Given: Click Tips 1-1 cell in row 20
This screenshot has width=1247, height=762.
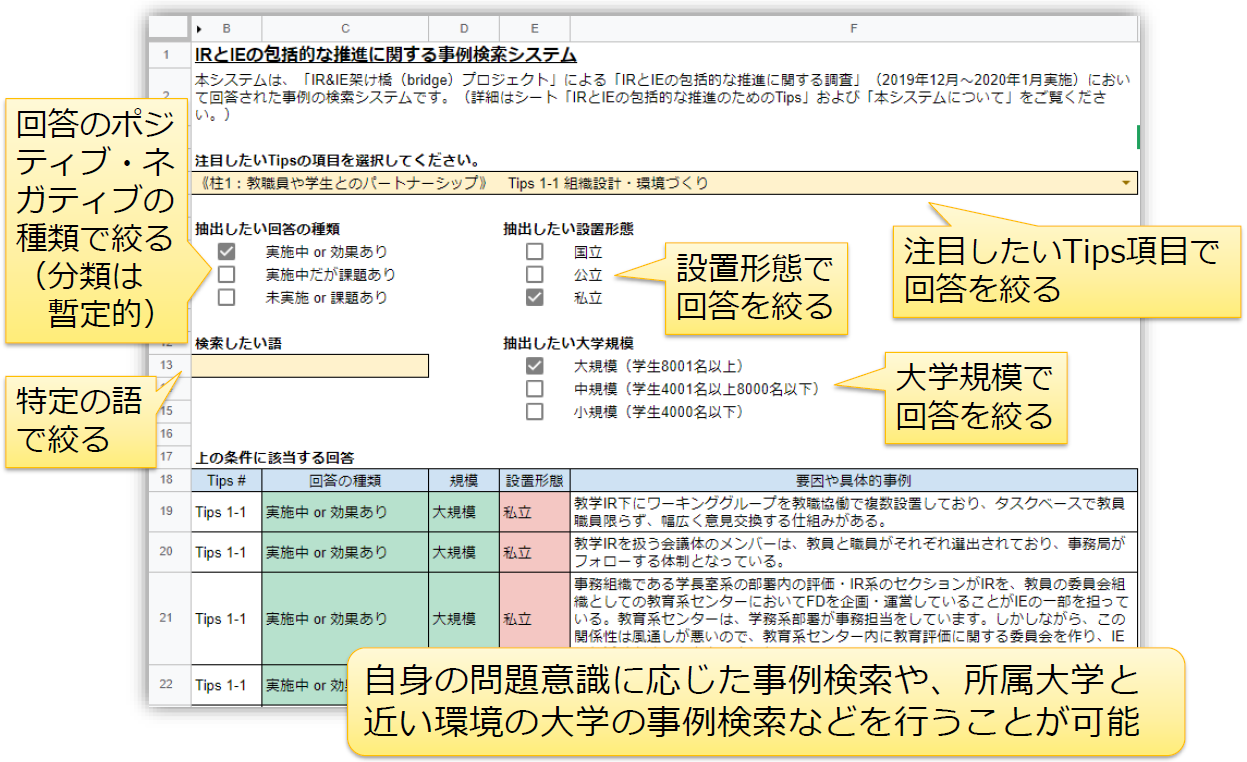Looking at the screenshot, I should coord(226,552).
